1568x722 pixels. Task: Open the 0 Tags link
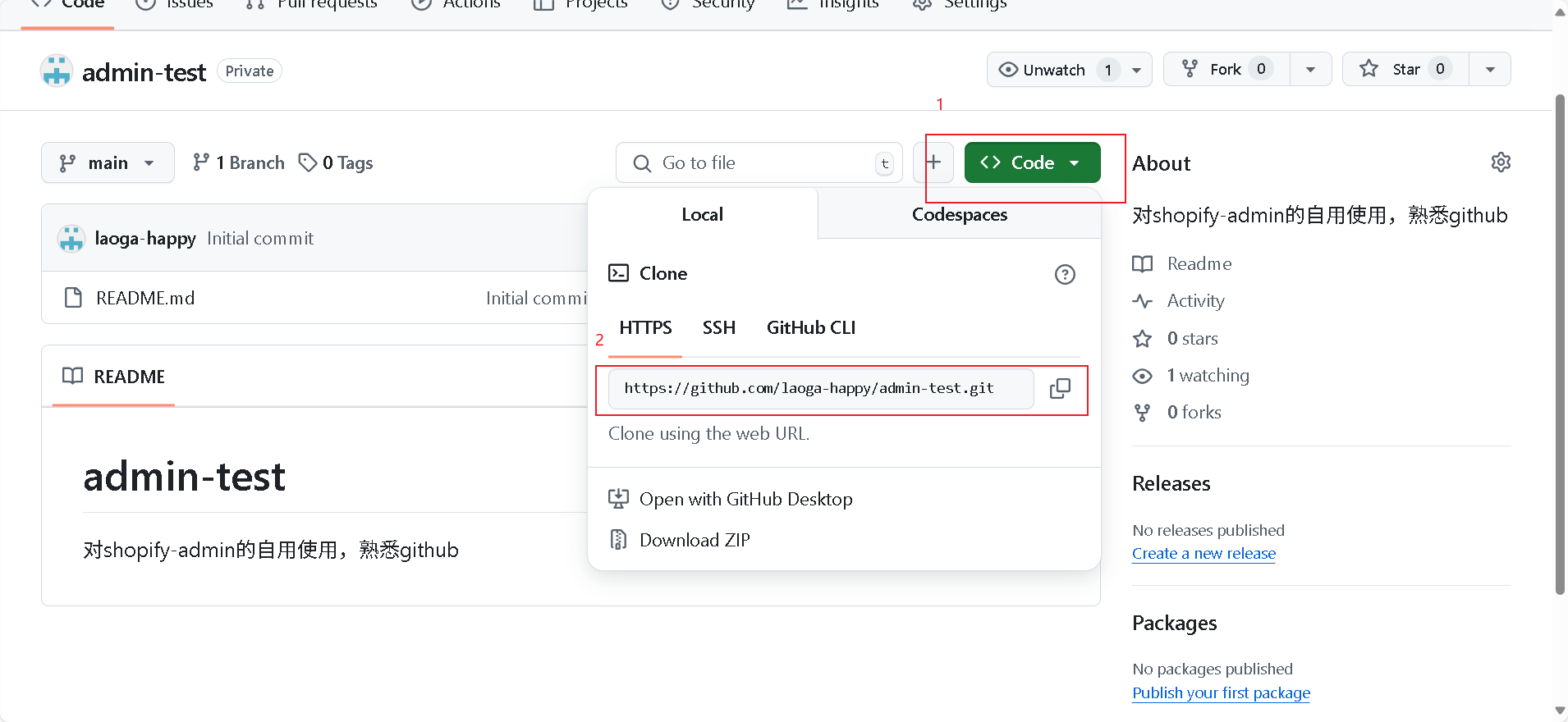336,162
